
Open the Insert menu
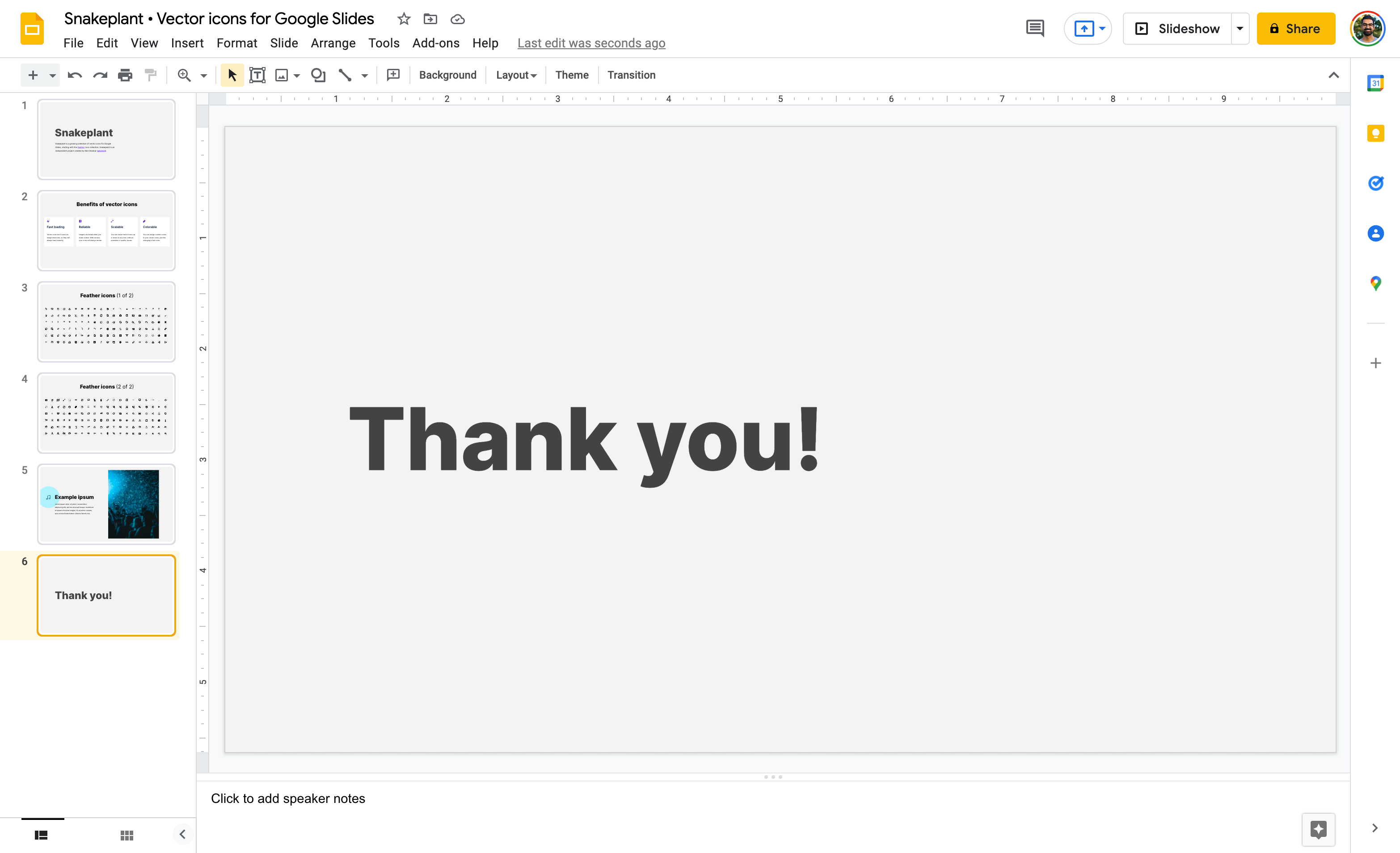[187, 43]
